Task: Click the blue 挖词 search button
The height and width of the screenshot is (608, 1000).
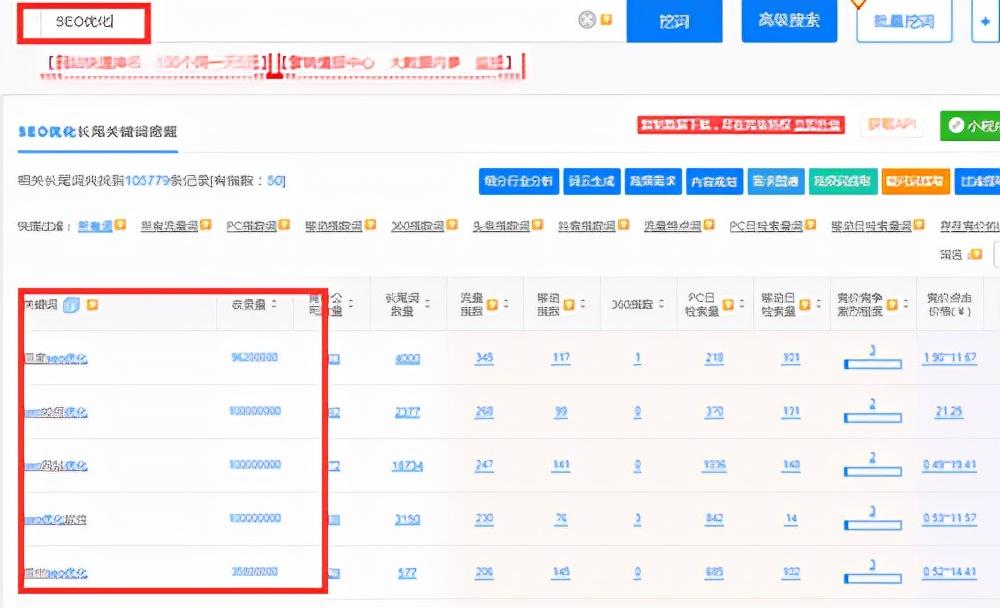Action: pos(674,21)
